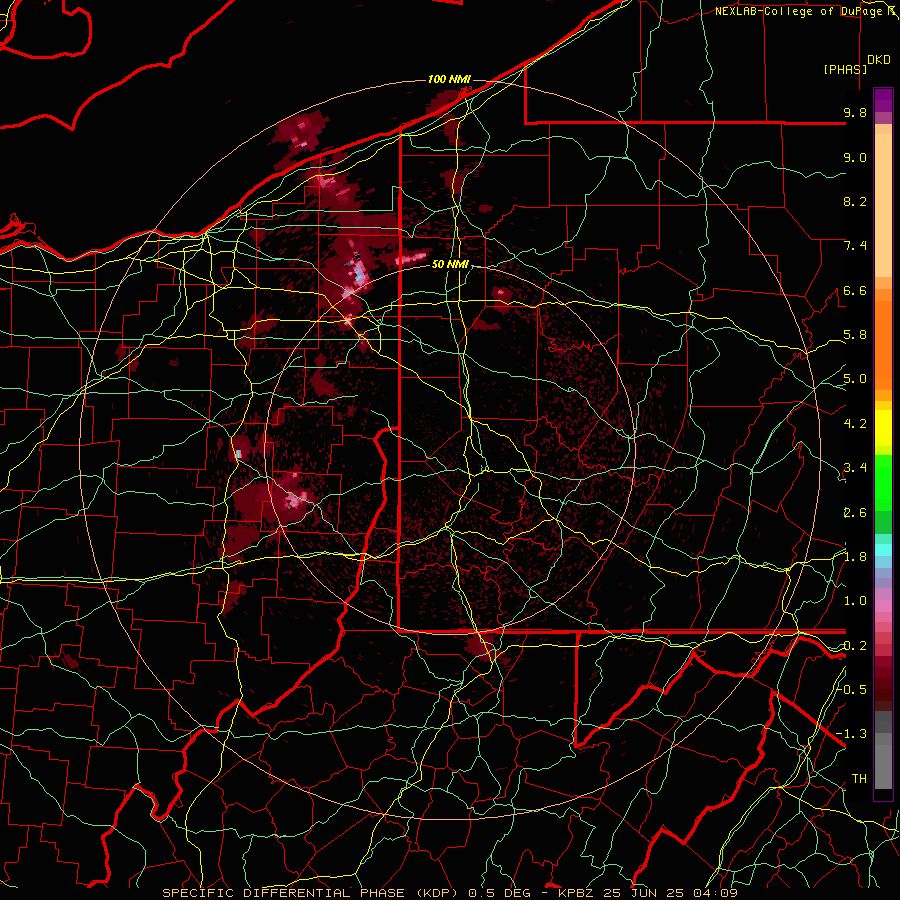Pick the 3.4 legend value

(x=855, y=468)
